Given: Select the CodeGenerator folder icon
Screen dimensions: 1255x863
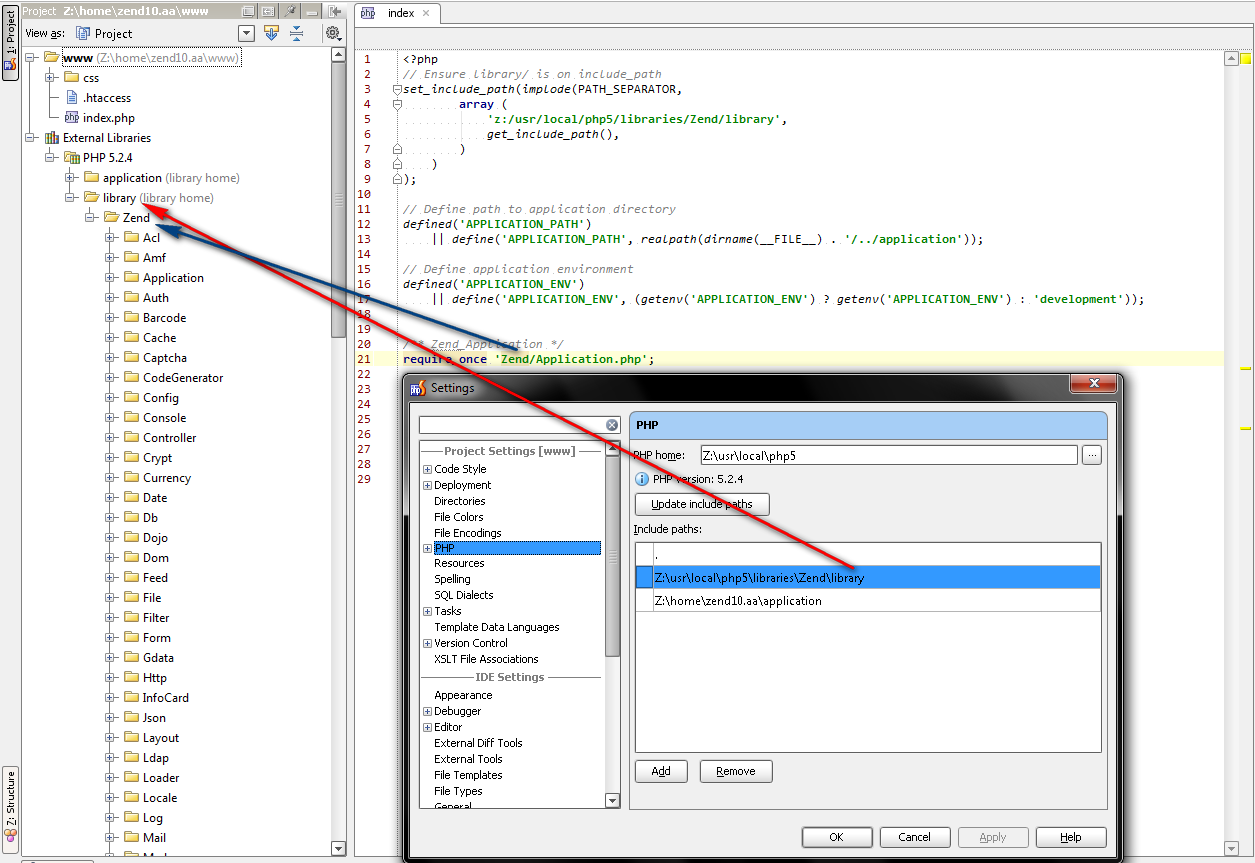Looking at the screenshot, I should point(131,378).
